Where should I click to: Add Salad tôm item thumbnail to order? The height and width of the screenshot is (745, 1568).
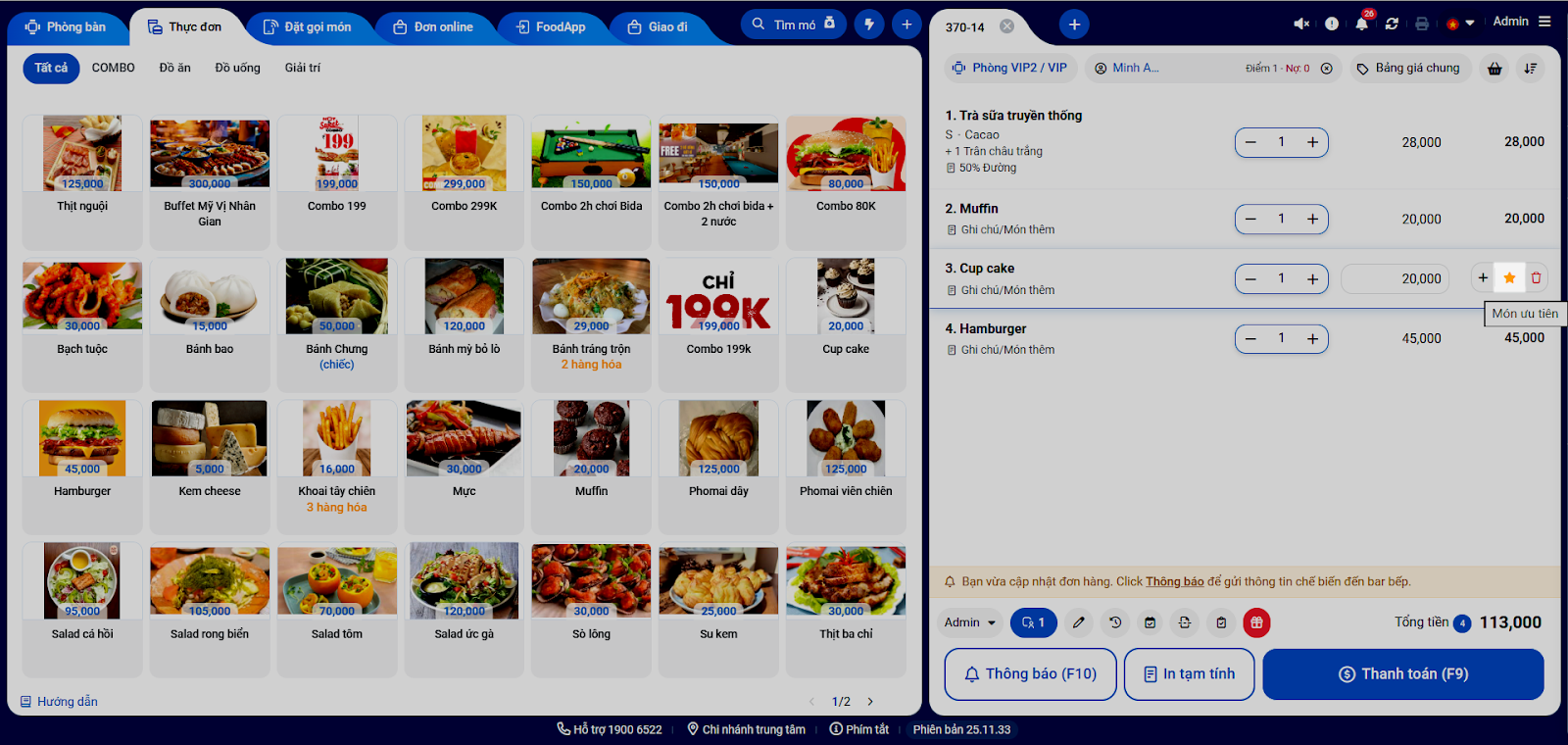point(337,581)
